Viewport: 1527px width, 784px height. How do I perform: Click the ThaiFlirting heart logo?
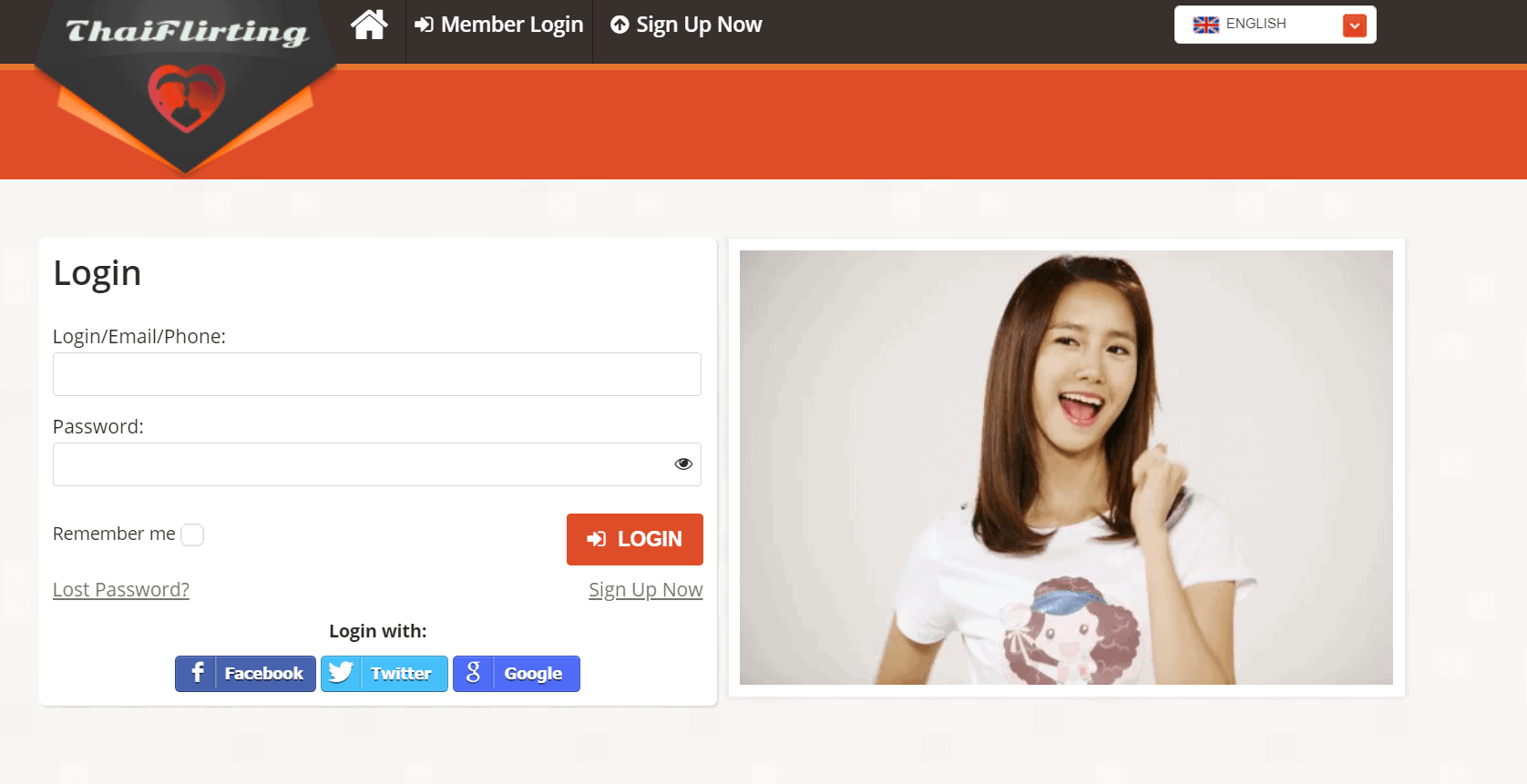[186, 97]
